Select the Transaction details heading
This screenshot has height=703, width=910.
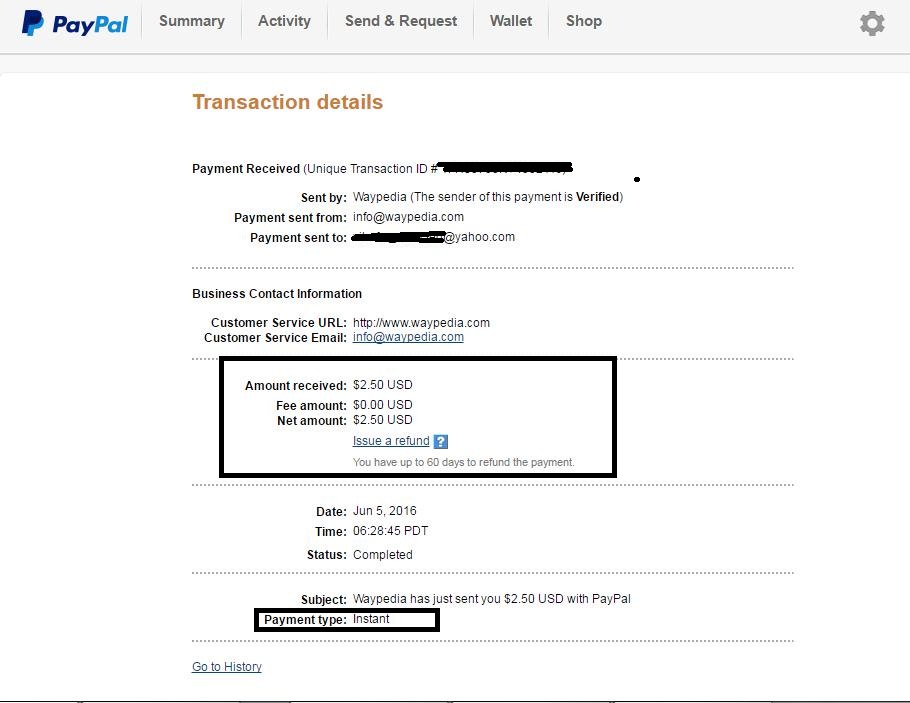click(x=287, y=102)
